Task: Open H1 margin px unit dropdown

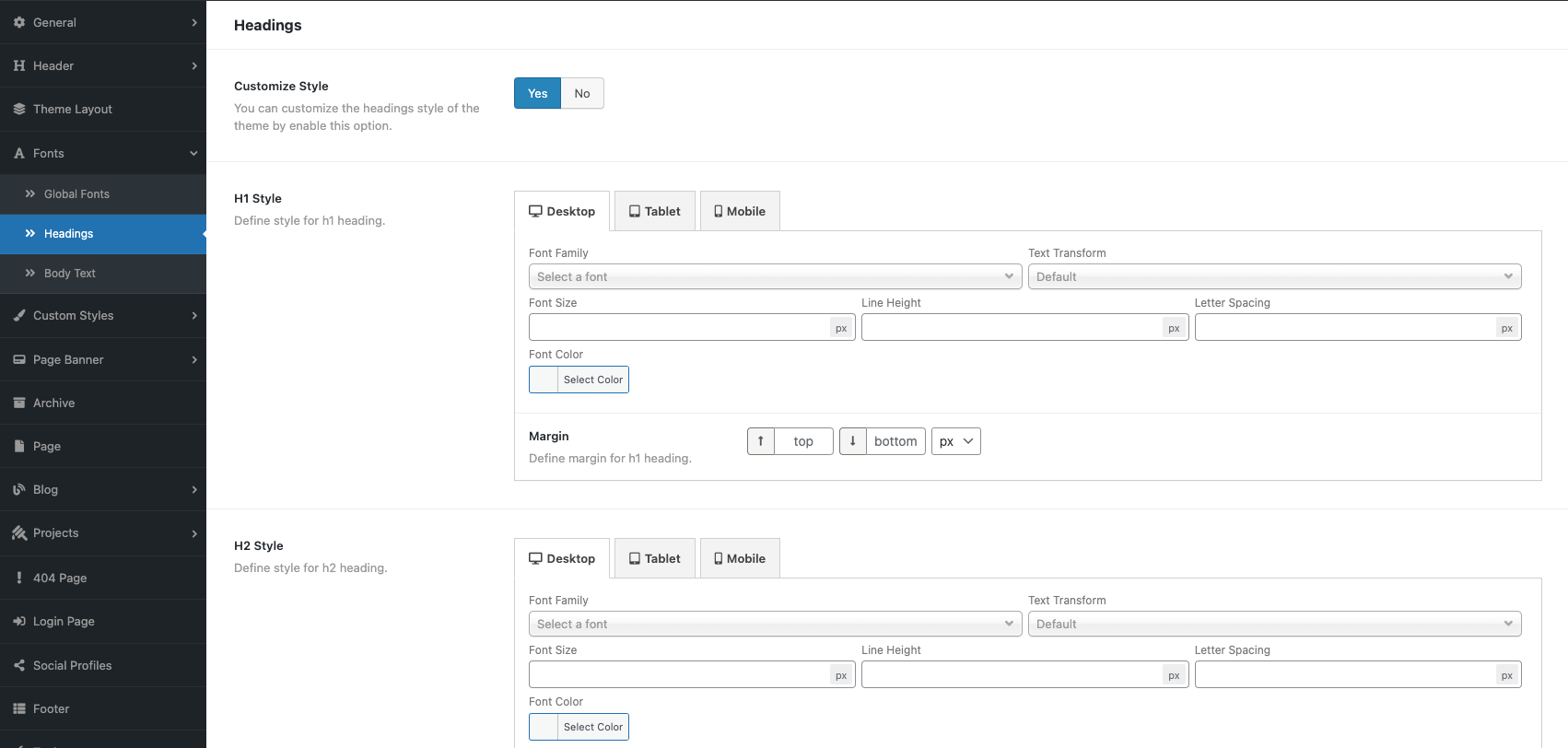Action: tap(956, 441)
